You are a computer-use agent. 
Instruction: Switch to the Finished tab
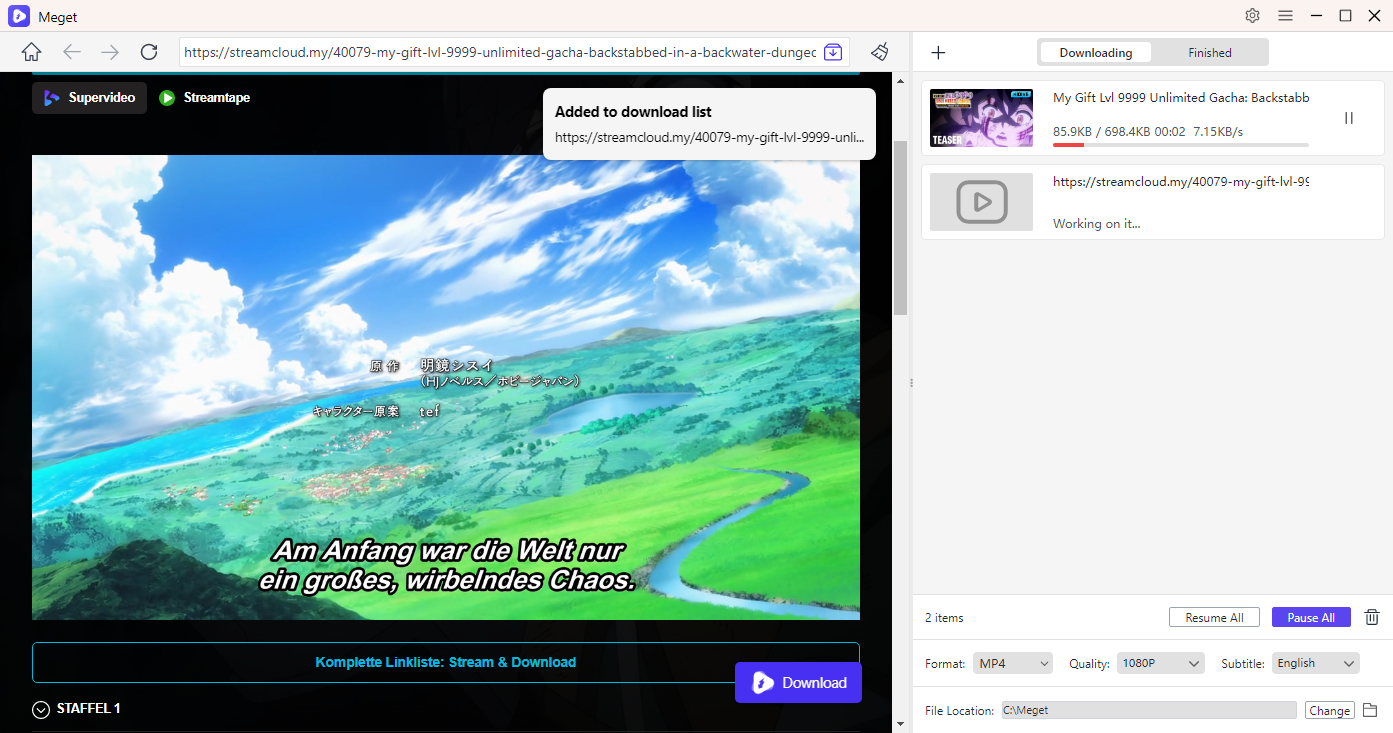1209,52
